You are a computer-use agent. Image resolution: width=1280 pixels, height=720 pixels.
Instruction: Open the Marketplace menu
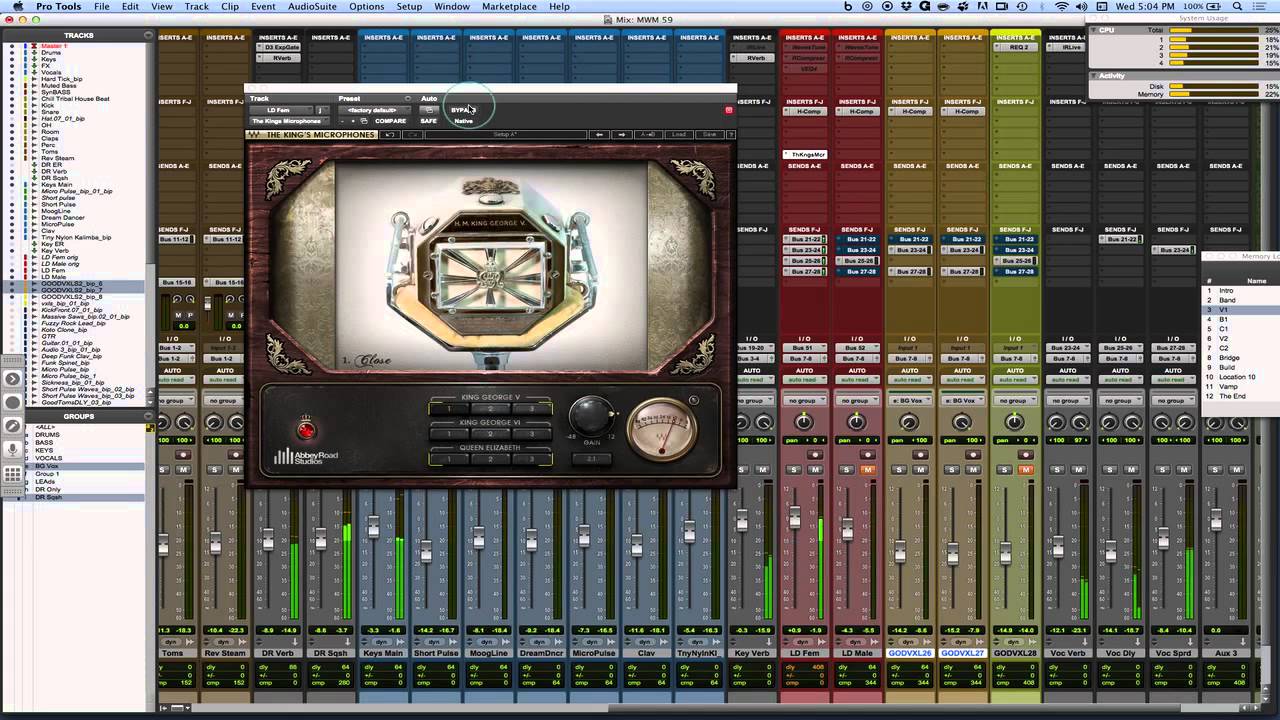point(509,7)
